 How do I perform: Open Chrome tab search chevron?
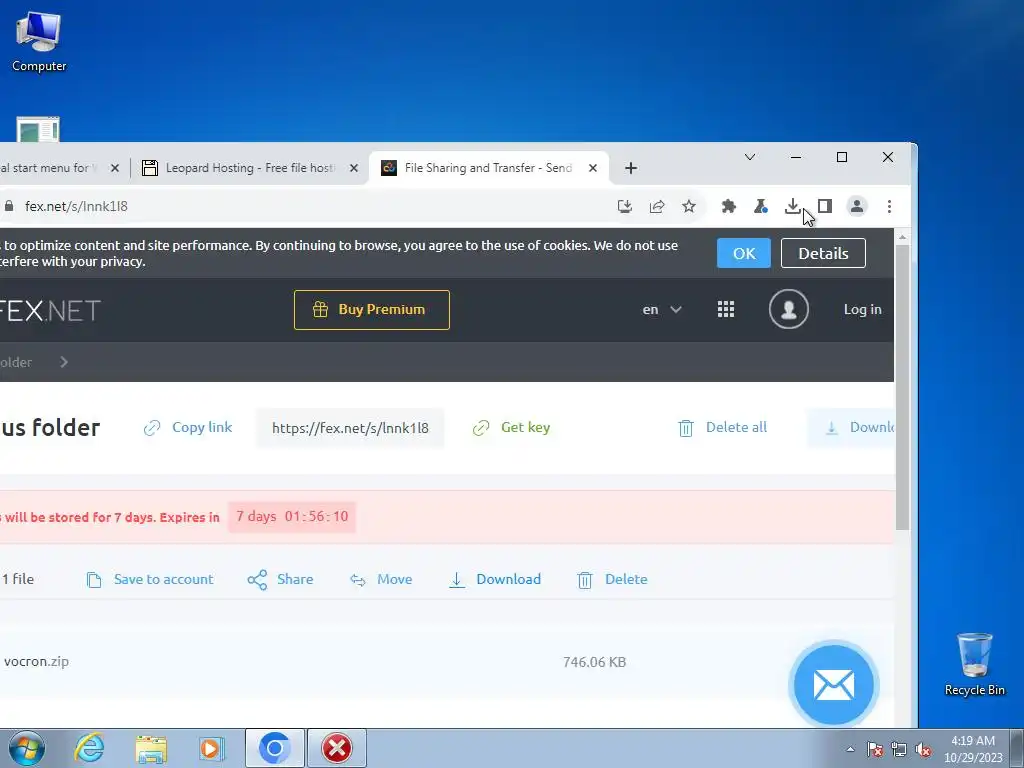[x=750, y=157]
